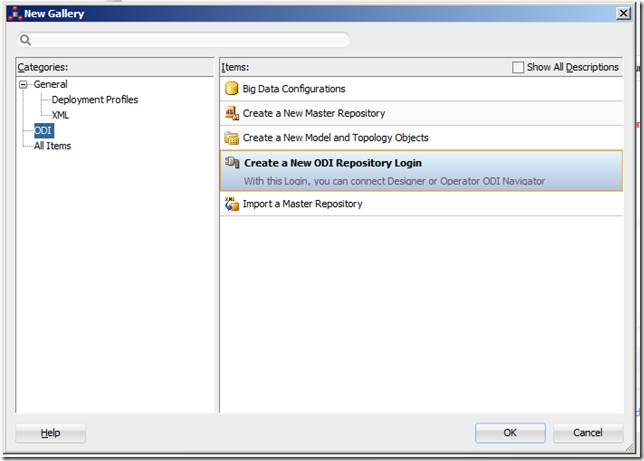The width and height of the screenshot is (644, 461).
Task: Select the Big Data Configurations item
Action: pyautogui.click(x=421, y=89)
